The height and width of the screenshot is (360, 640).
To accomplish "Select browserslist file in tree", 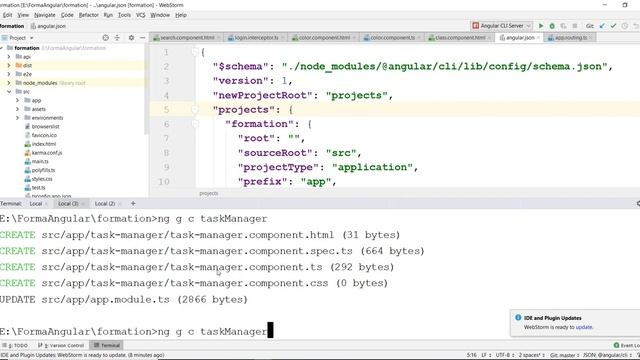I will click(x=45, y=127).
